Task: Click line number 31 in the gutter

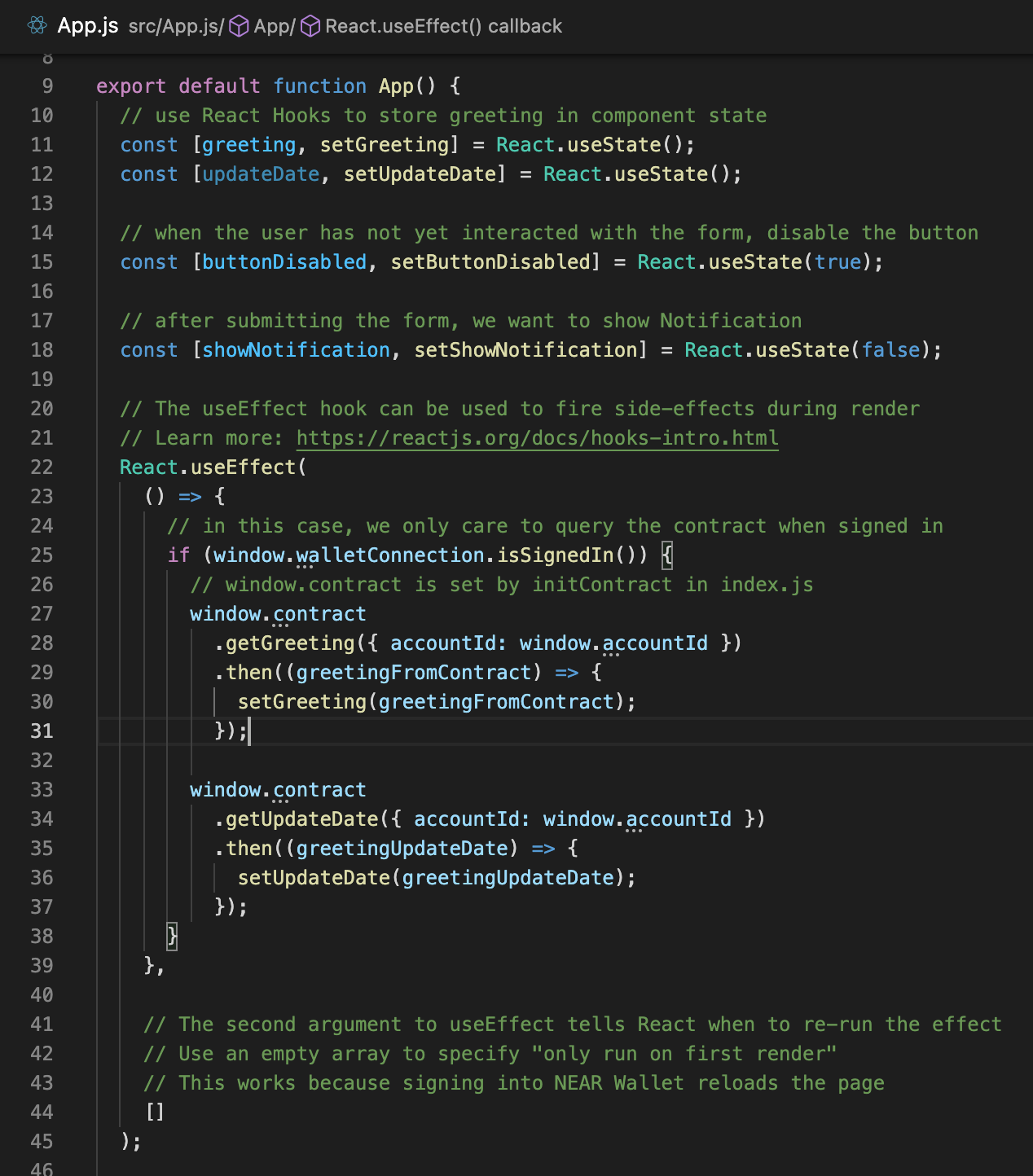Action: click(42, 731)
